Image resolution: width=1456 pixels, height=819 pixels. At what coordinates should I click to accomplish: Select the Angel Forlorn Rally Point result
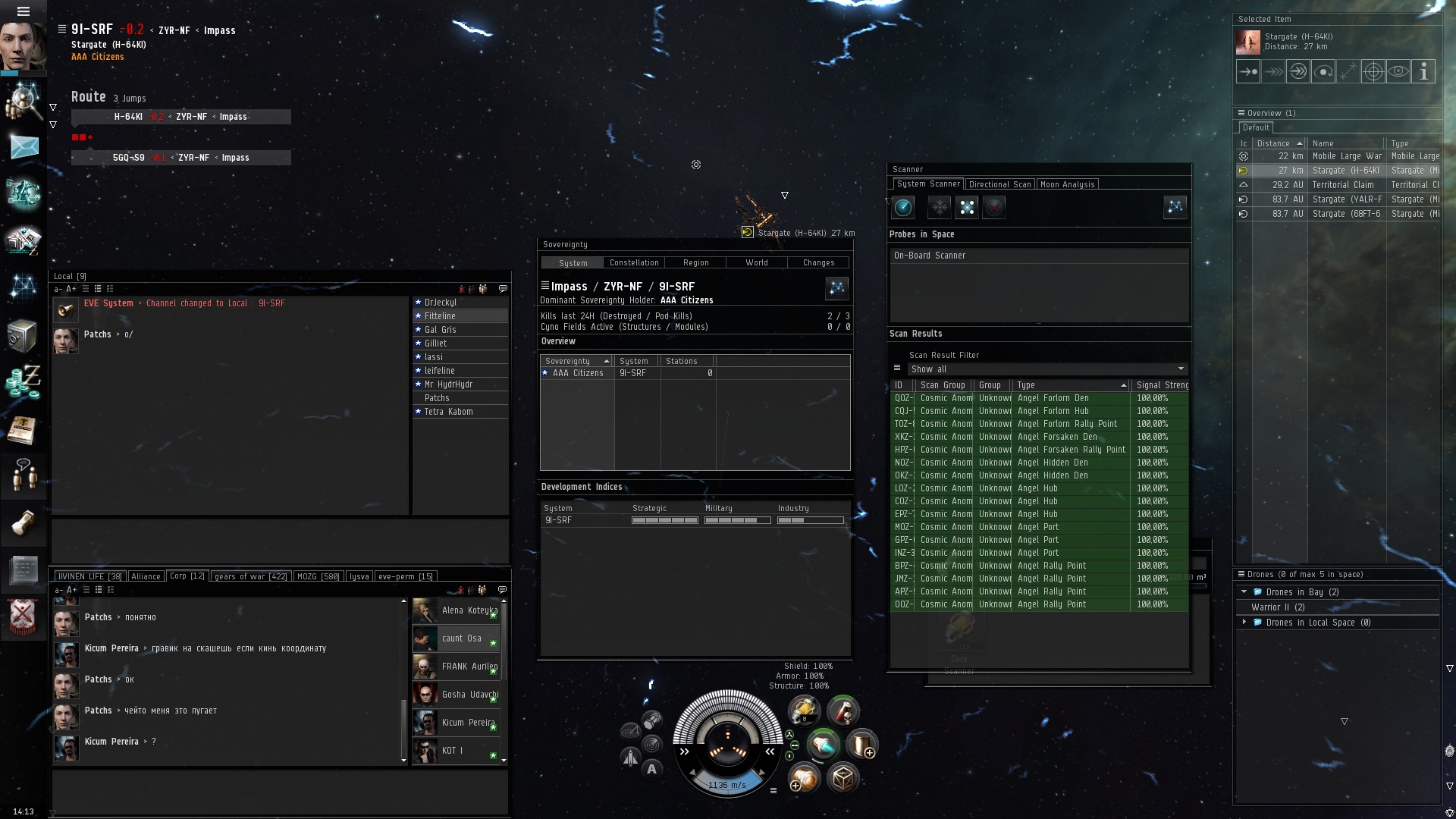pos(1066,424)
